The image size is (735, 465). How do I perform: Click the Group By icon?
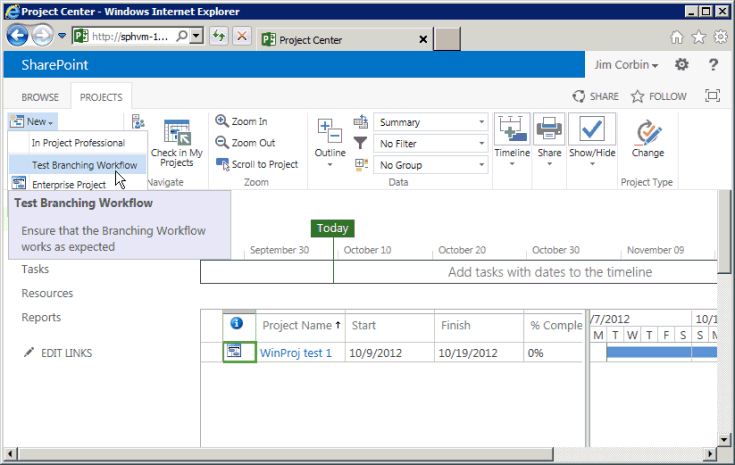pyautogui.click(x=361, y=164)
